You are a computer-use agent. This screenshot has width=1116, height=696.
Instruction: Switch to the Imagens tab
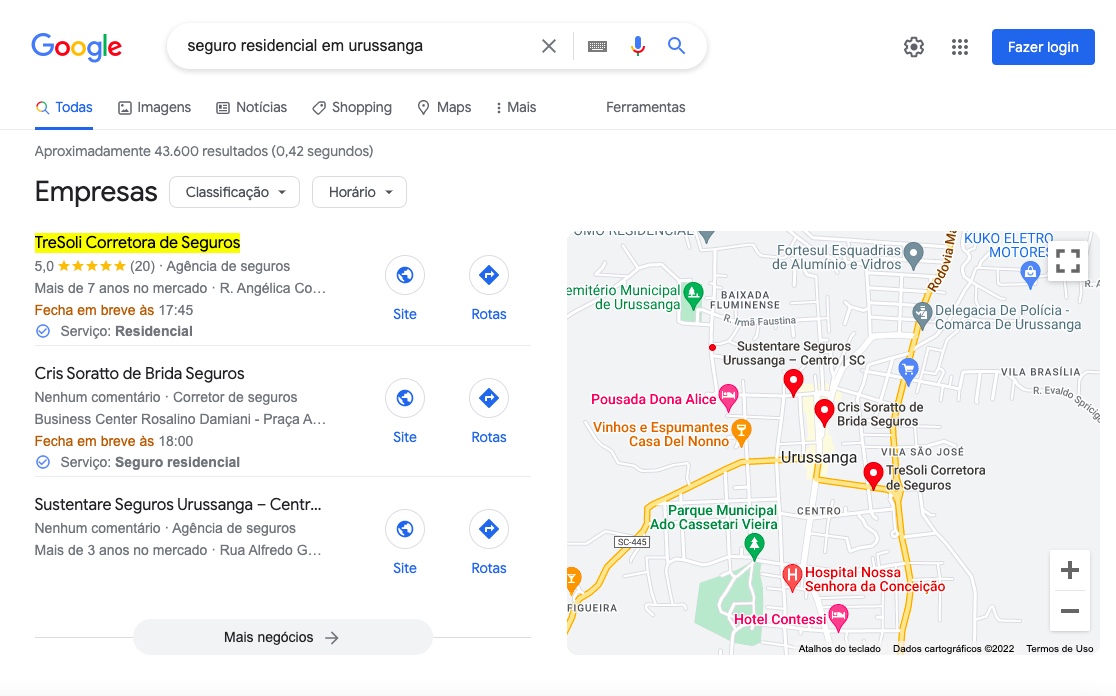click(x=154, y=107)
